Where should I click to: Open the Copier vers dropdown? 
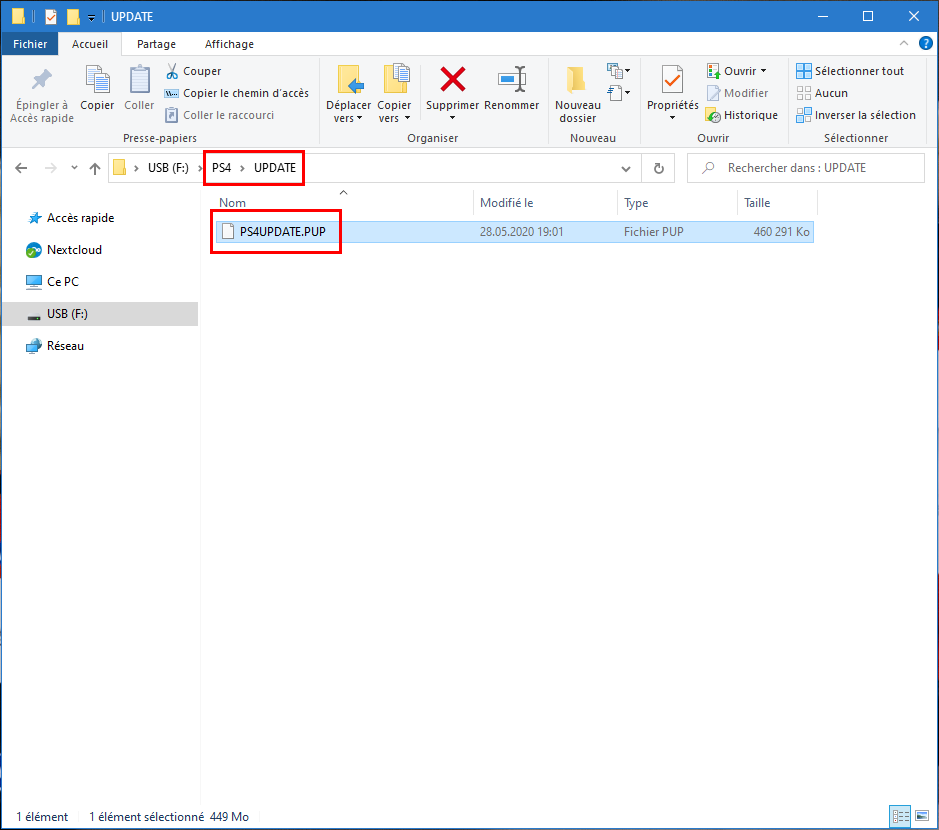[394, 94]
